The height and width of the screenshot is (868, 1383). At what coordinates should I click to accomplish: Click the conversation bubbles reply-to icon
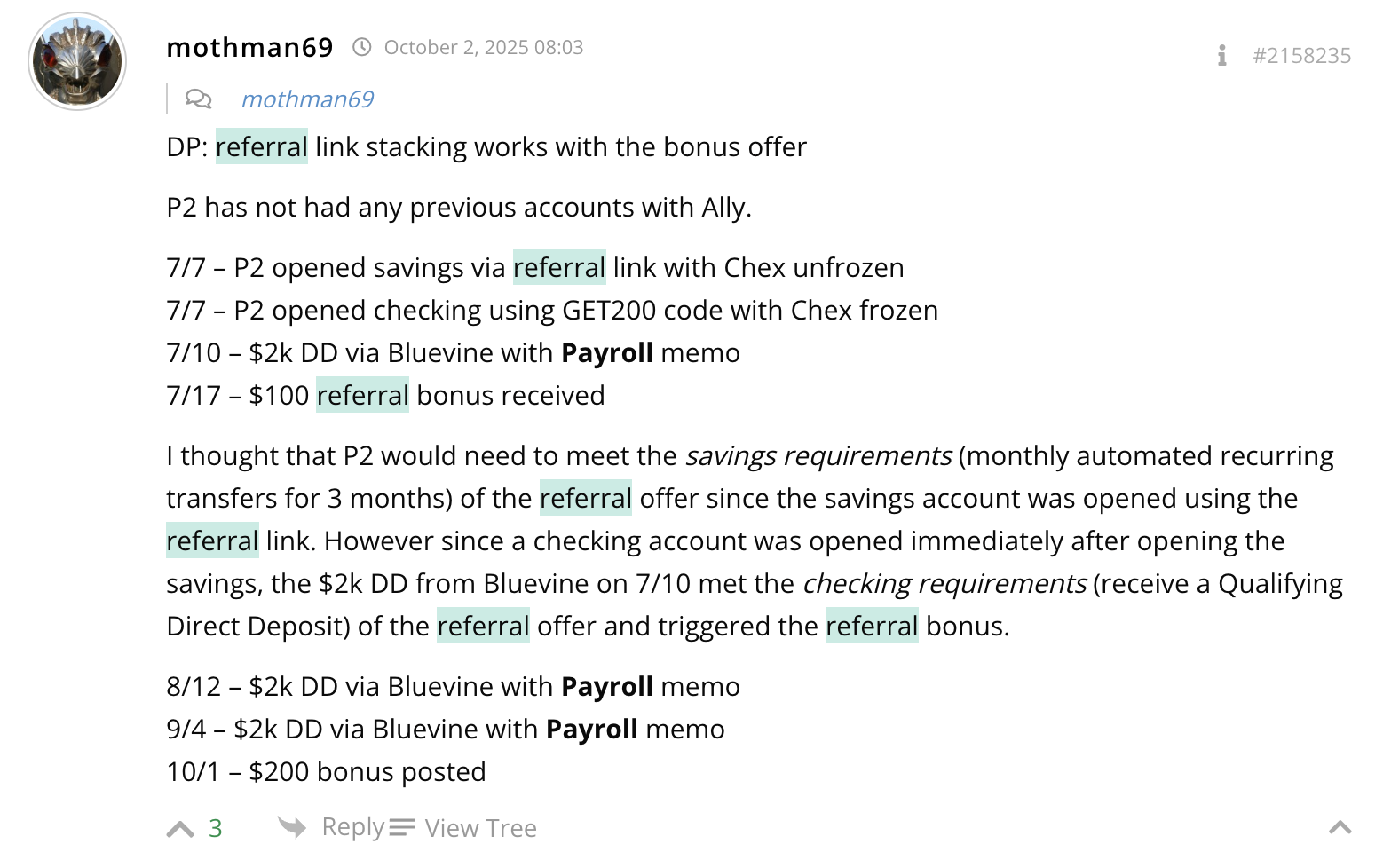(198, 99)
